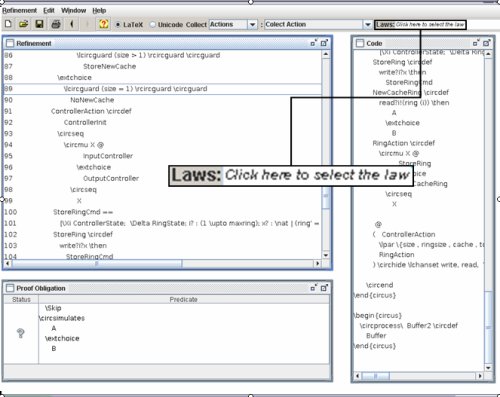Screen dimensions: 500x397
Task: Select line 89 circguard size = 1
Action: (163, 89)
